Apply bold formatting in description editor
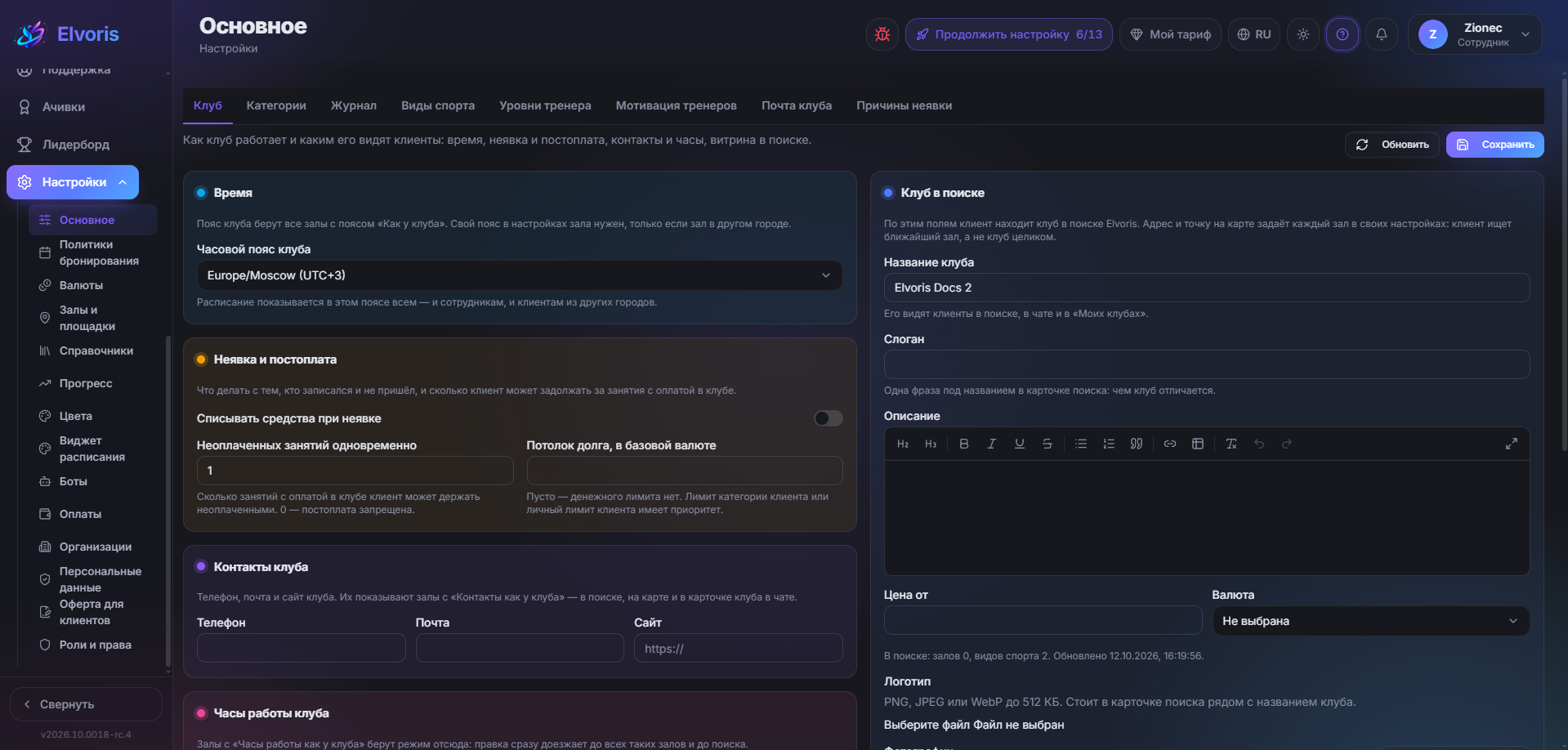Screen dimensions: 1568x750 (x=963, y=444)
